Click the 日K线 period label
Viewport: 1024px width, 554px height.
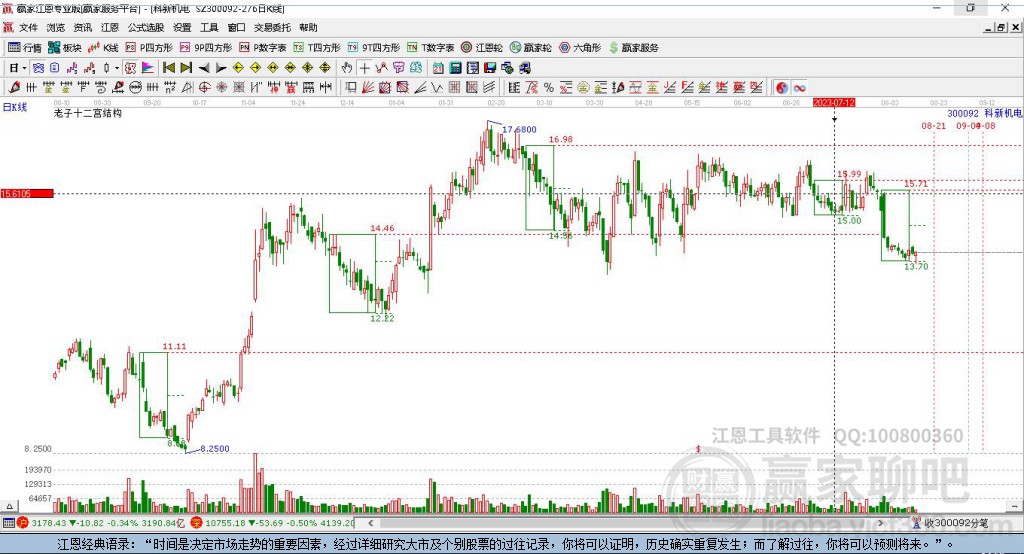15,107
